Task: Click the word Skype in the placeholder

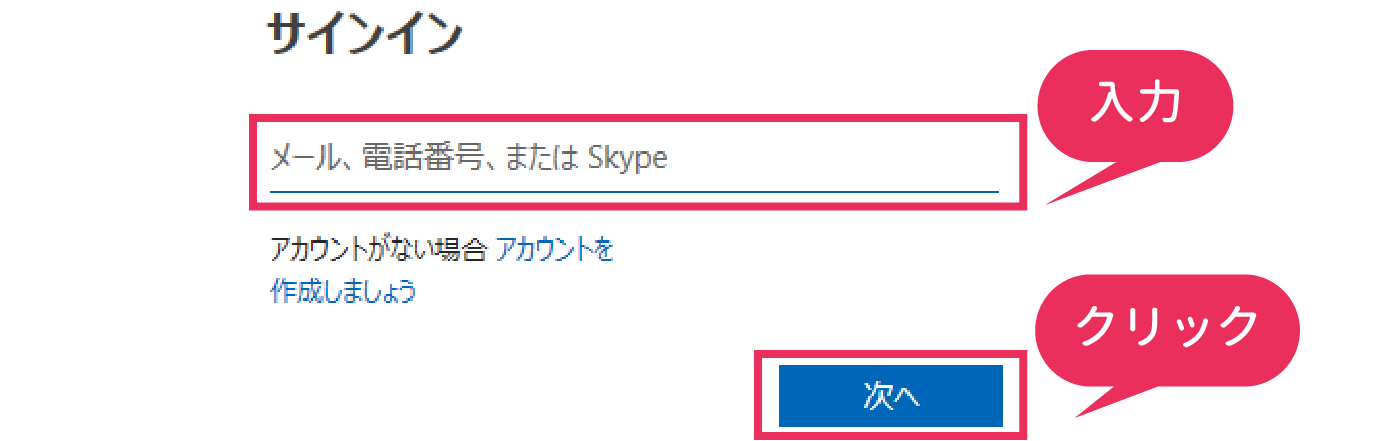Action: [626, 159]
